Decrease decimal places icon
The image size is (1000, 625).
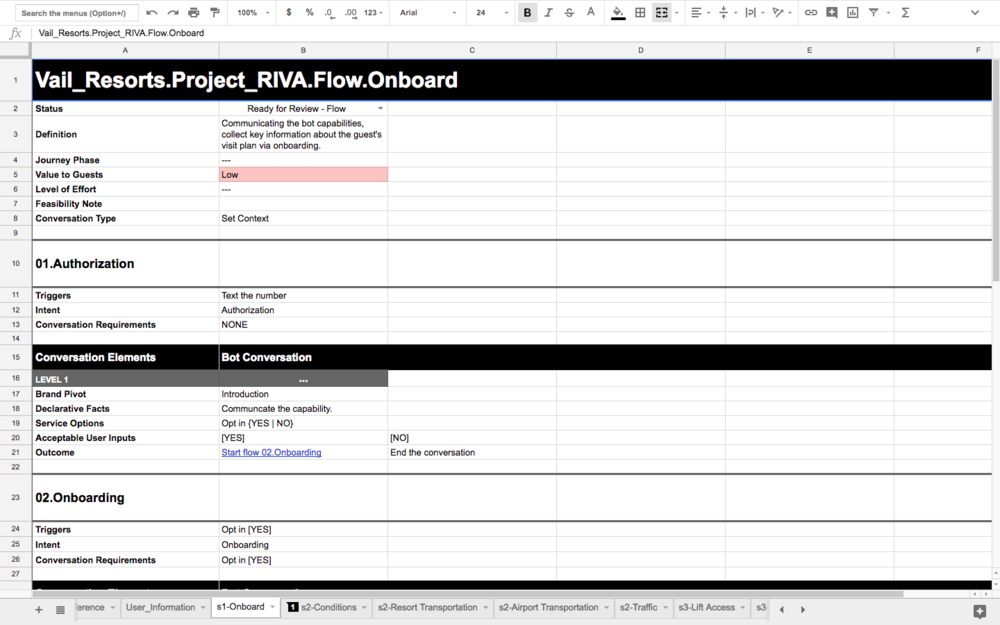click(329, 13)
